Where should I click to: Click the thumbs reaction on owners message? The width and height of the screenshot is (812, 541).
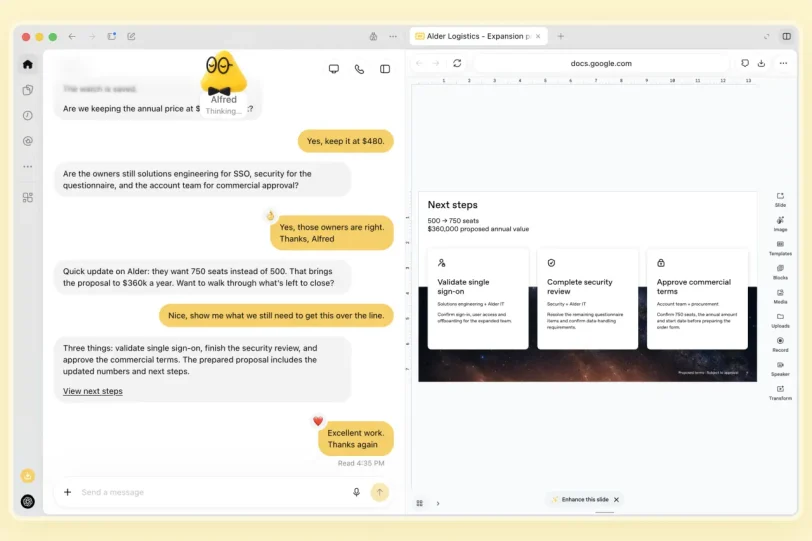[x=270, y=216]
